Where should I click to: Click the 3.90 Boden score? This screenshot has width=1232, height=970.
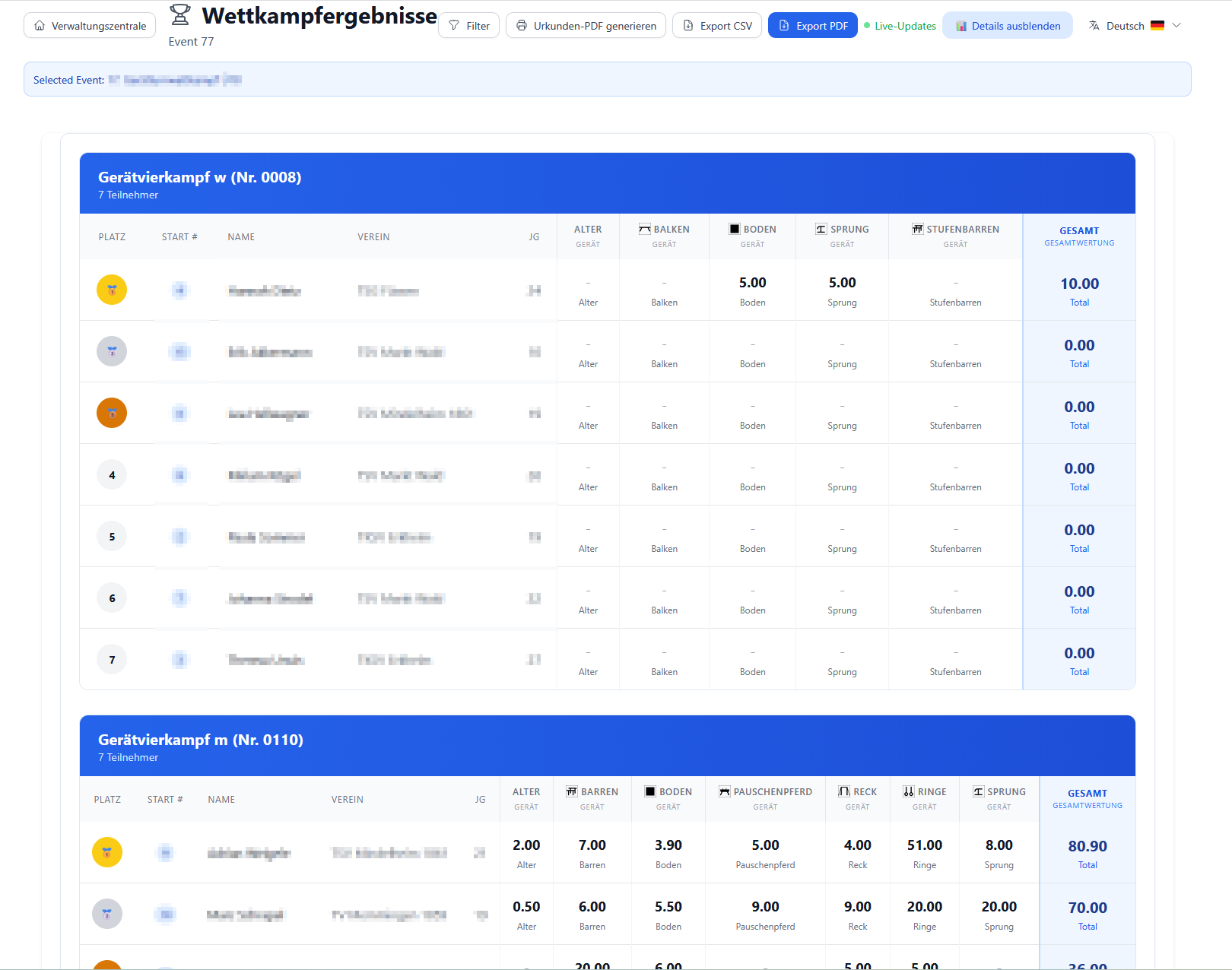[x=668, y=845]
